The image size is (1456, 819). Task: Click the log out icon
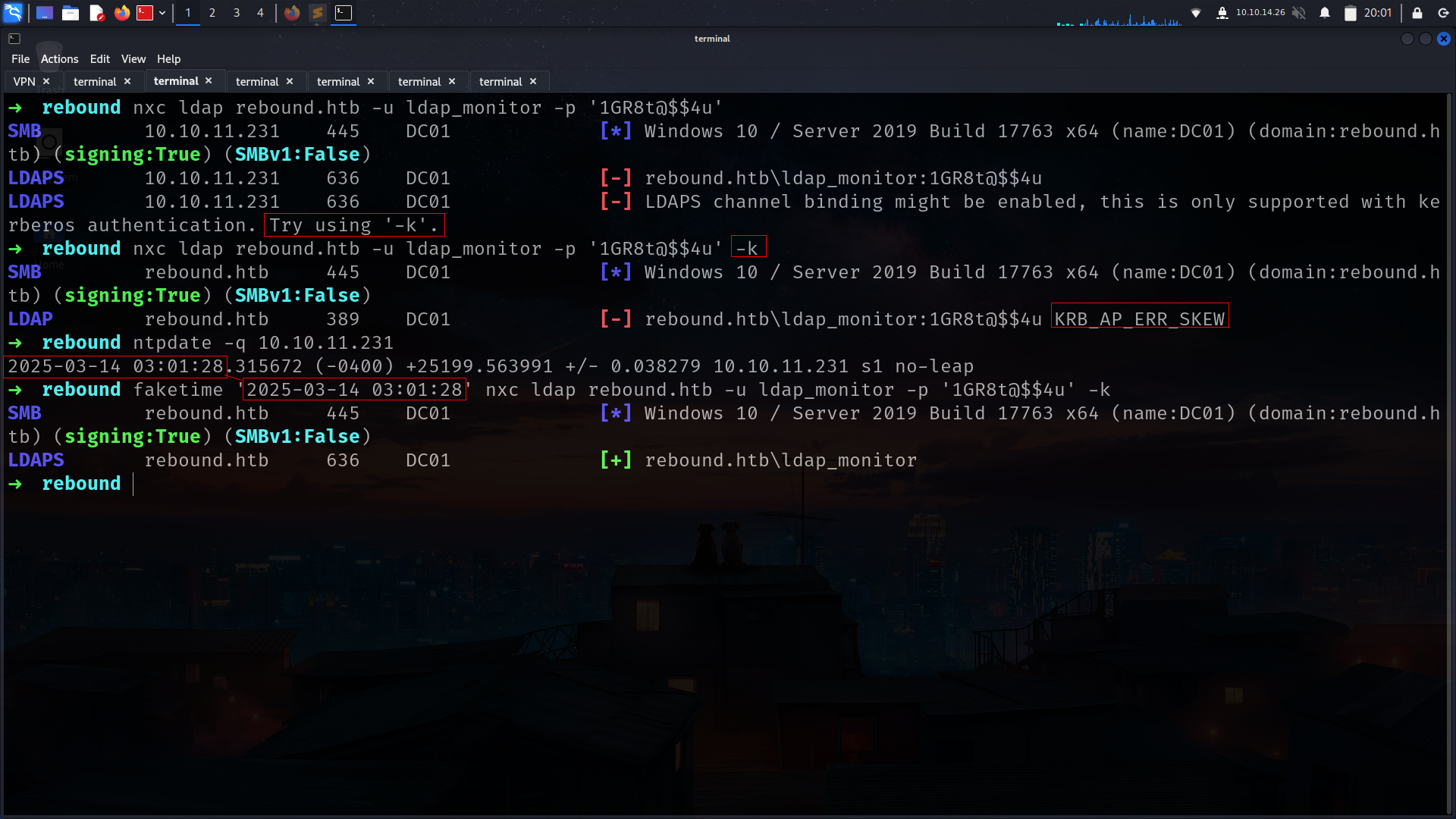[x=1443, y=12]
